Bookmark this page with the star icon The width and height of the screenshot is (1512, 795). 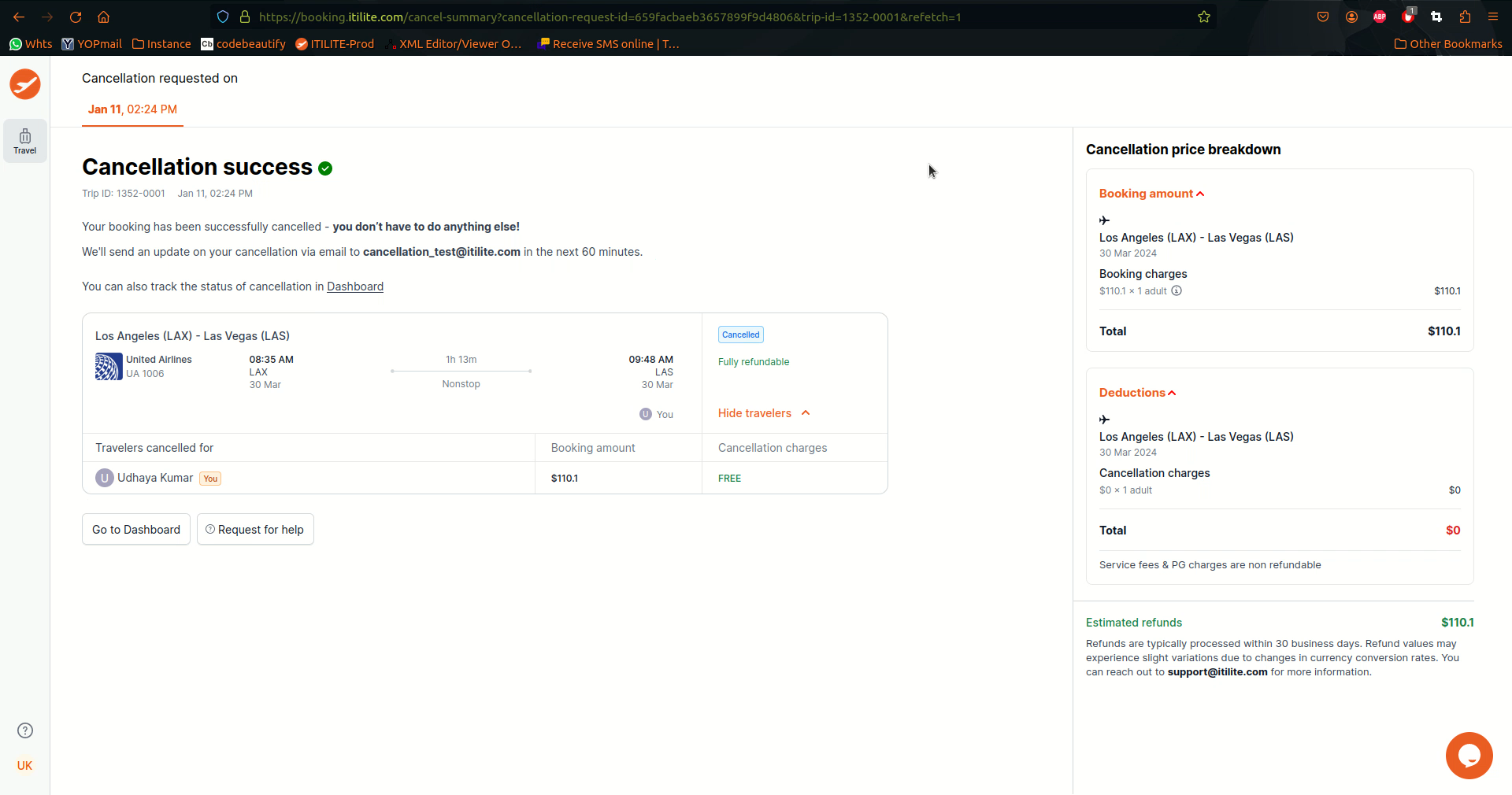pos(1204,17)
